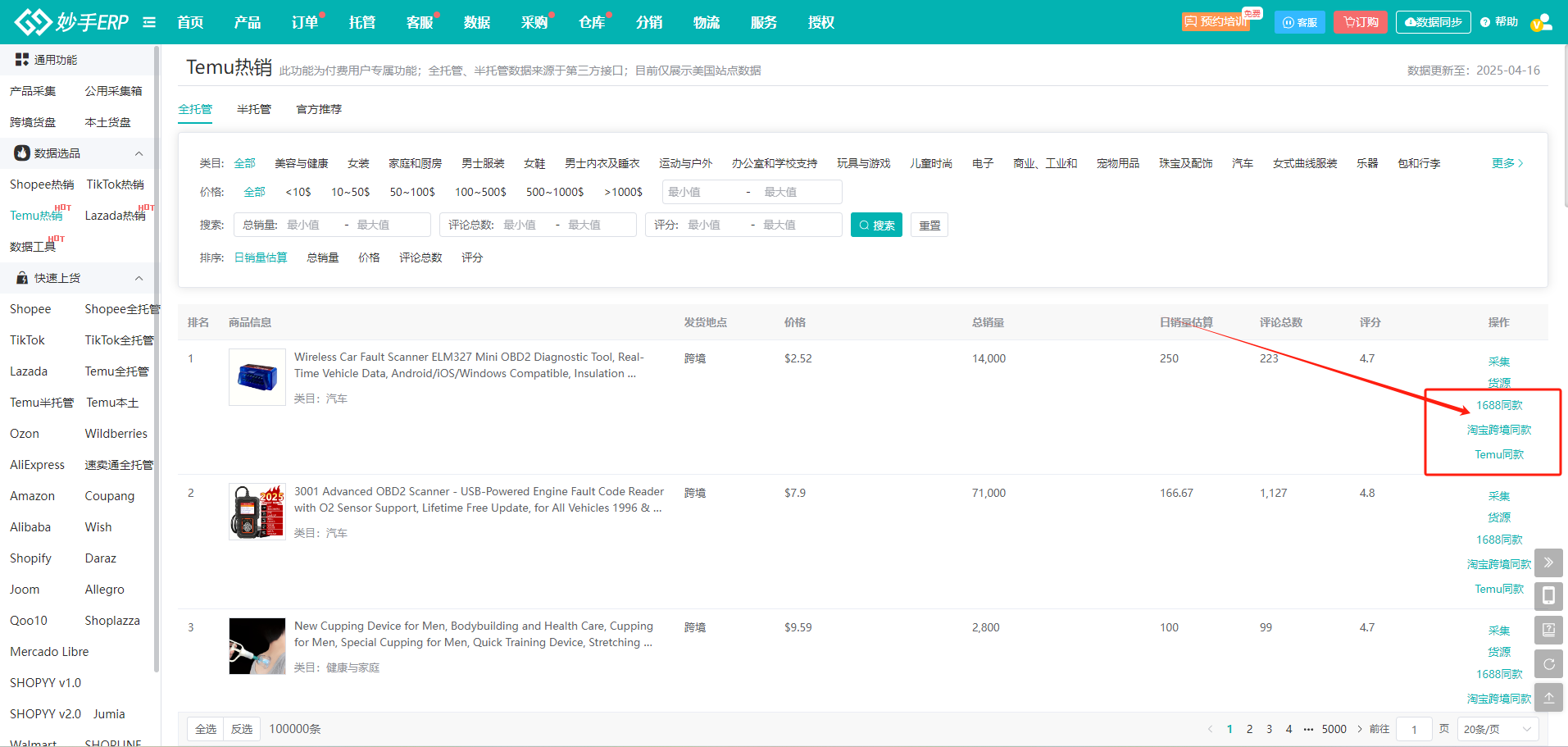
Task: Click the 反选 button
Action: pos(242,729)
